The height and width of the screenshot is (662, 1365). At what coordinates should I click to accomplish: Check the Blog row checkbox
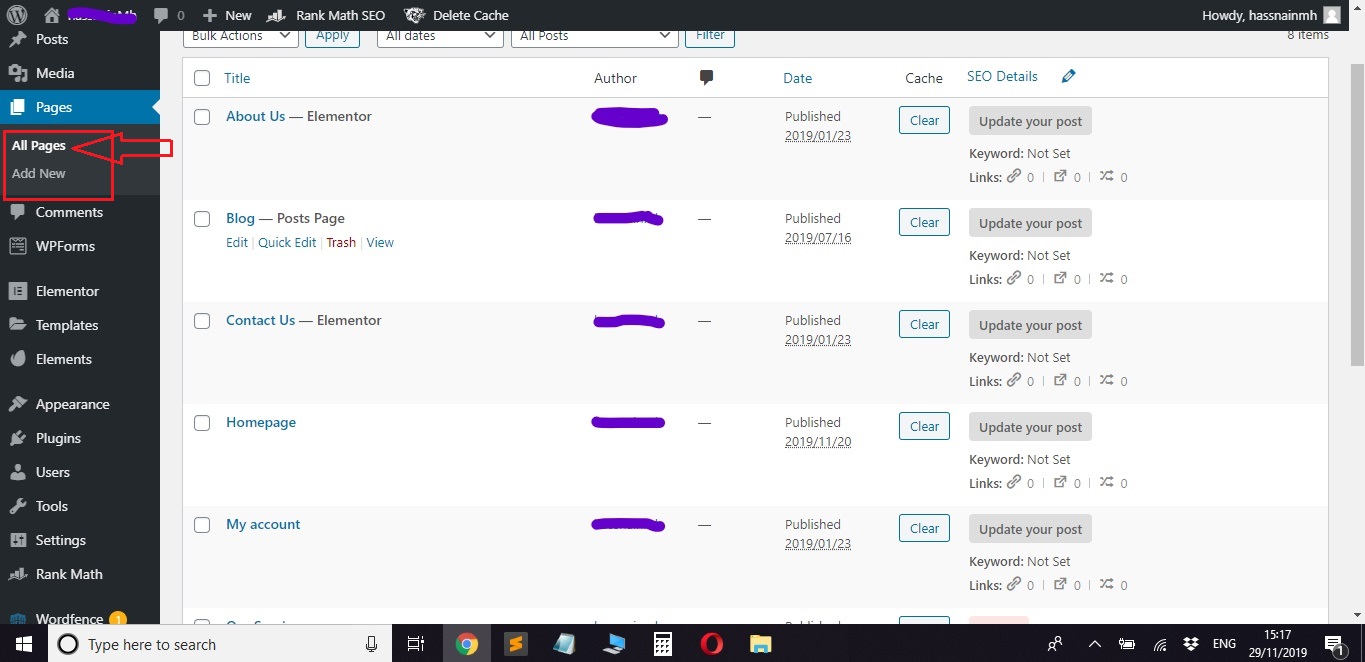click(202, 219)
